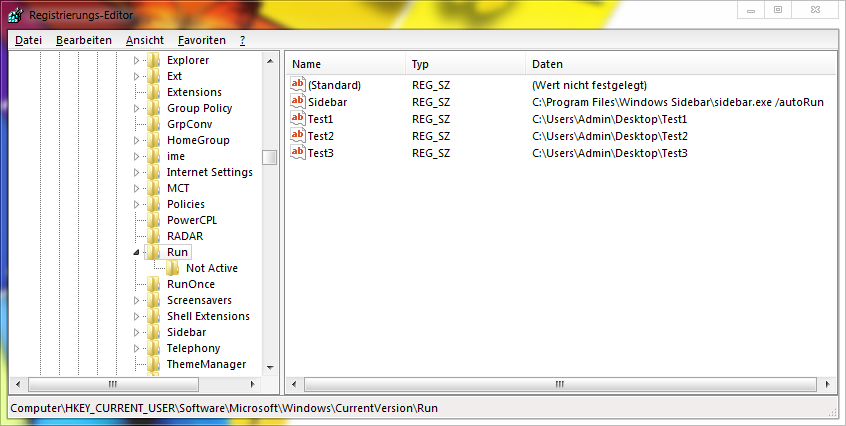Select the ThemeManager tree key
846x426 pixels.
[x=206, y=364]
